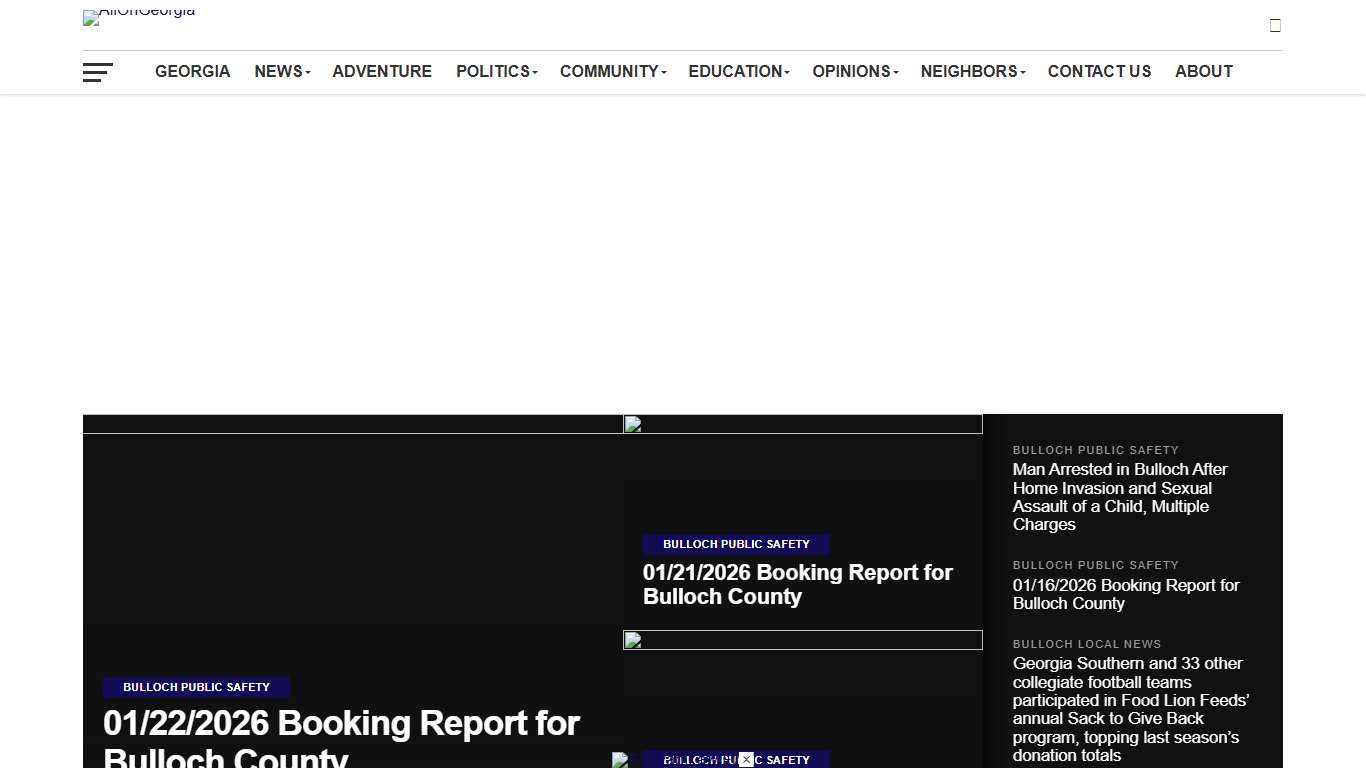Open the 01/22/2026 Booking Report headline
This screenshot has width=1366, height=768.
pyautogui.click(x=341, y=724)
